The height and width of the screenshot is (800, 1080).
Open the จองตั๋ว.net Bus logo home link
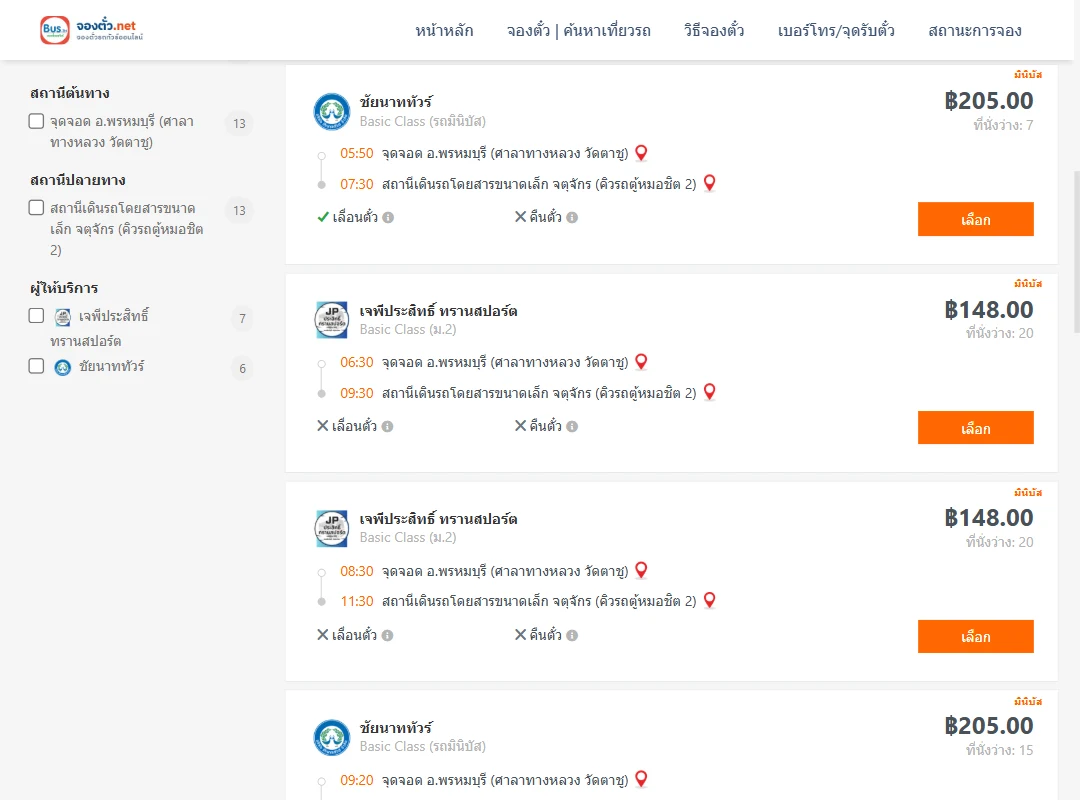click(x=92, y=30)
